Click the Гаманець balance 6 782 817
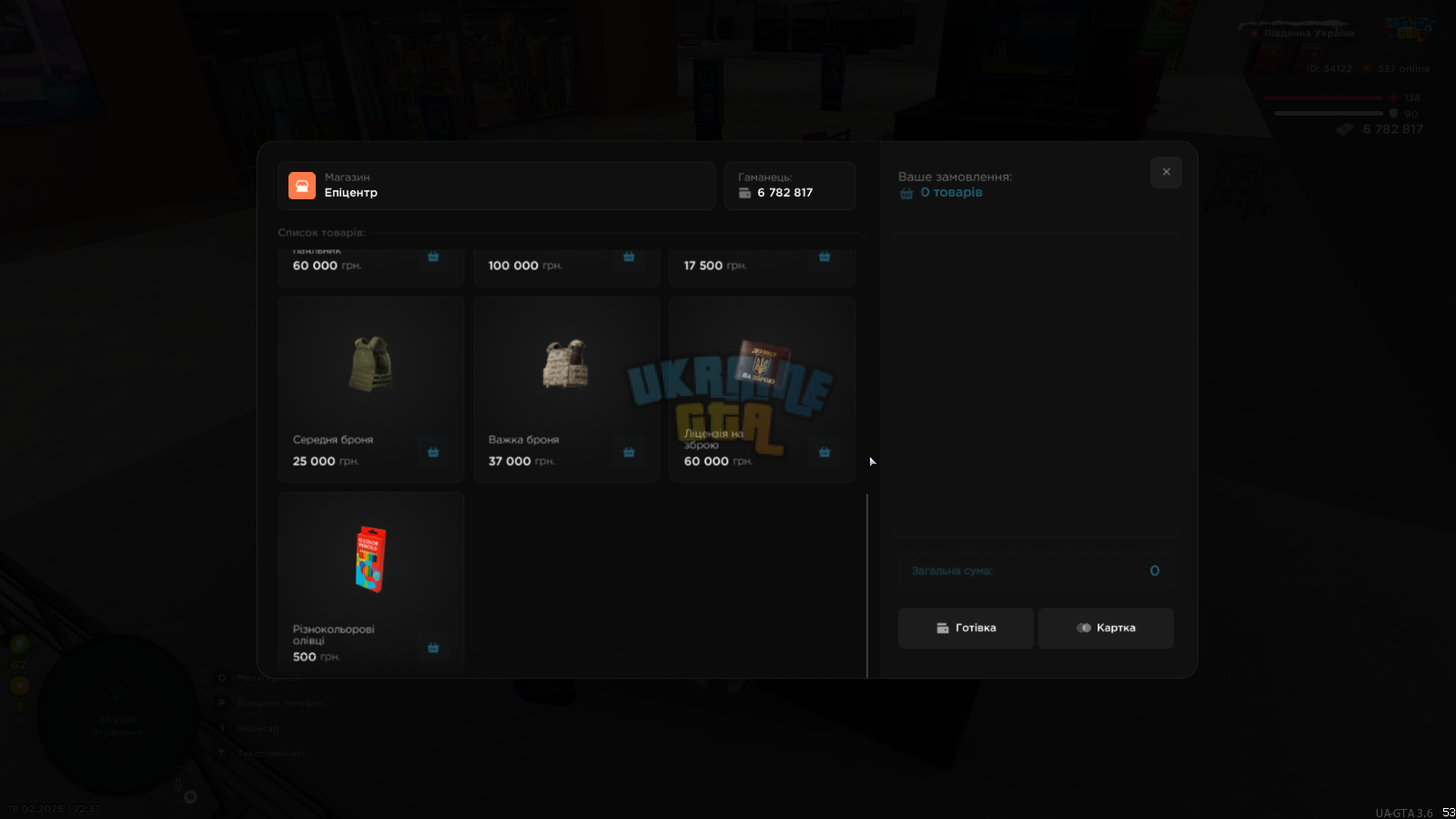This screenshot has height=819, width=1456. [x=784, y=193]
